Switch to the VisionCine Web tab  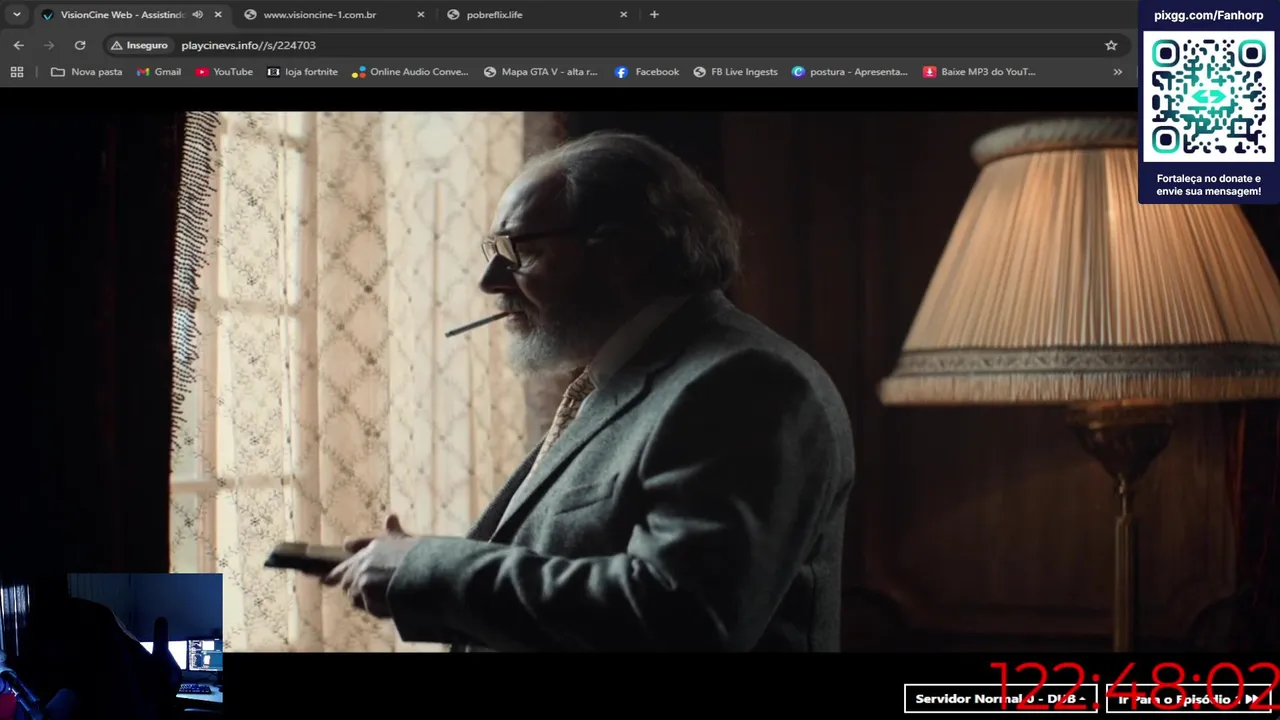(x=120, y=15)
